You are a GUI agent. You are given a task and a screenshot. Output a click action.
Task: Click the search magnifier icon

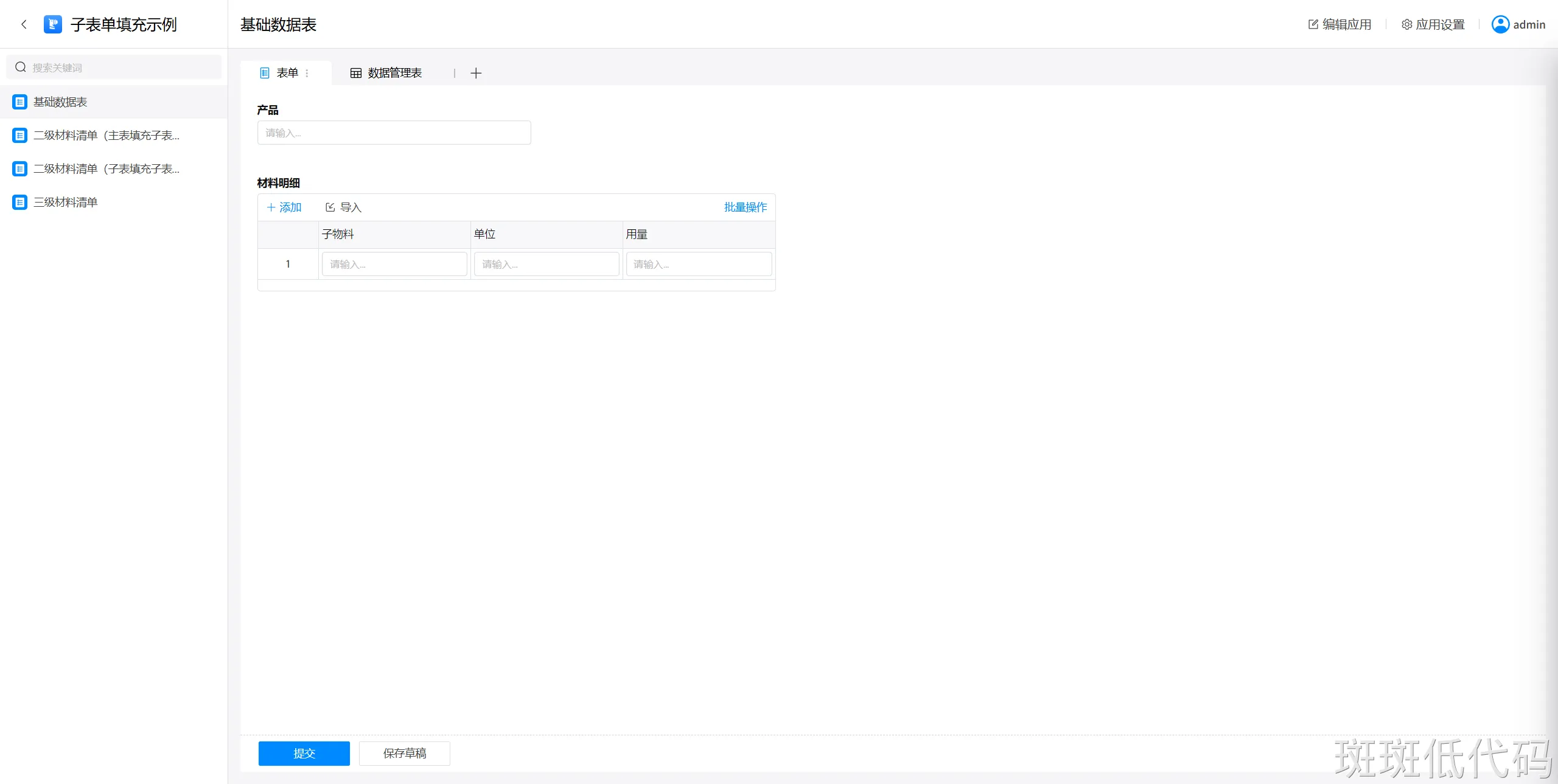click(x=21, y=67)
